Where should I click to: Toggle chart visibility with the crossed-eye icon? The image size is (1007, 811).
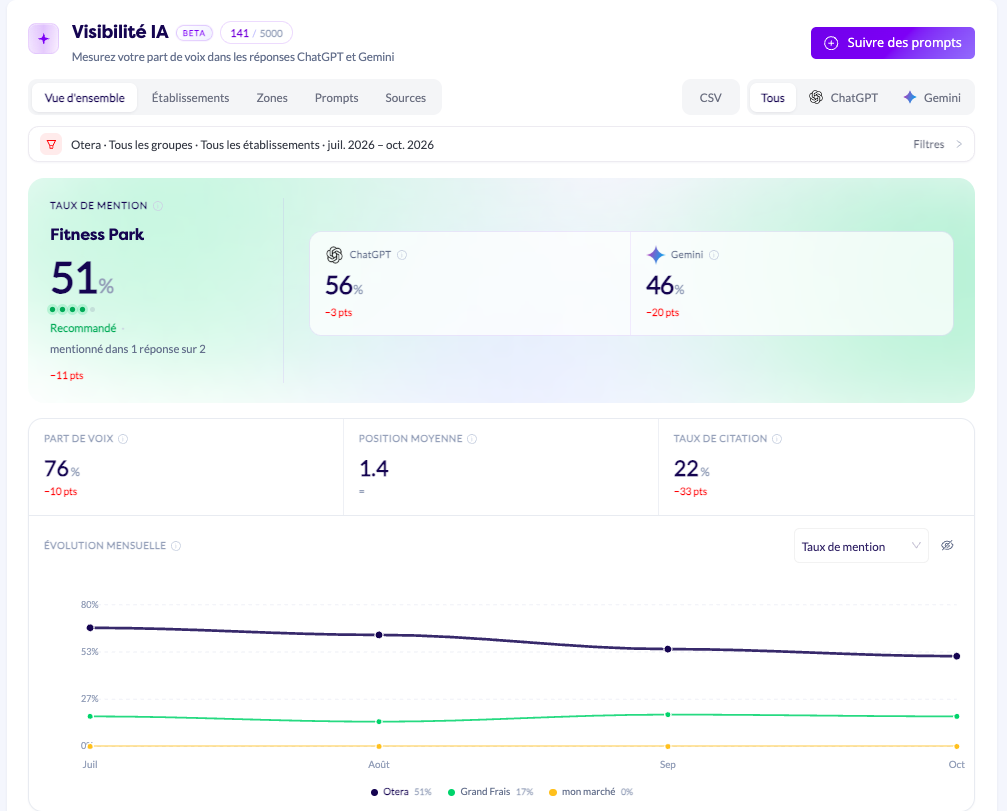[x=947, y=546]
